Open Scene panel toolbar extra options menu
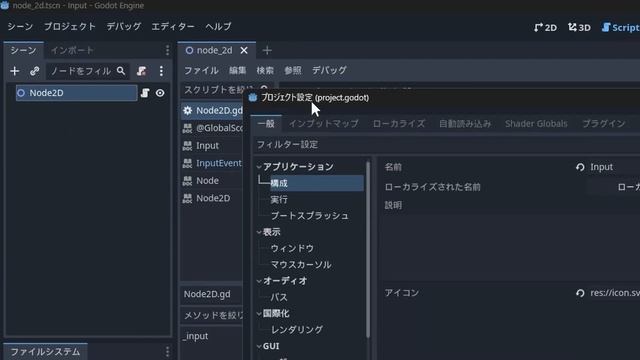The width and height of the screenshot is (640, 360). (161, 71)
